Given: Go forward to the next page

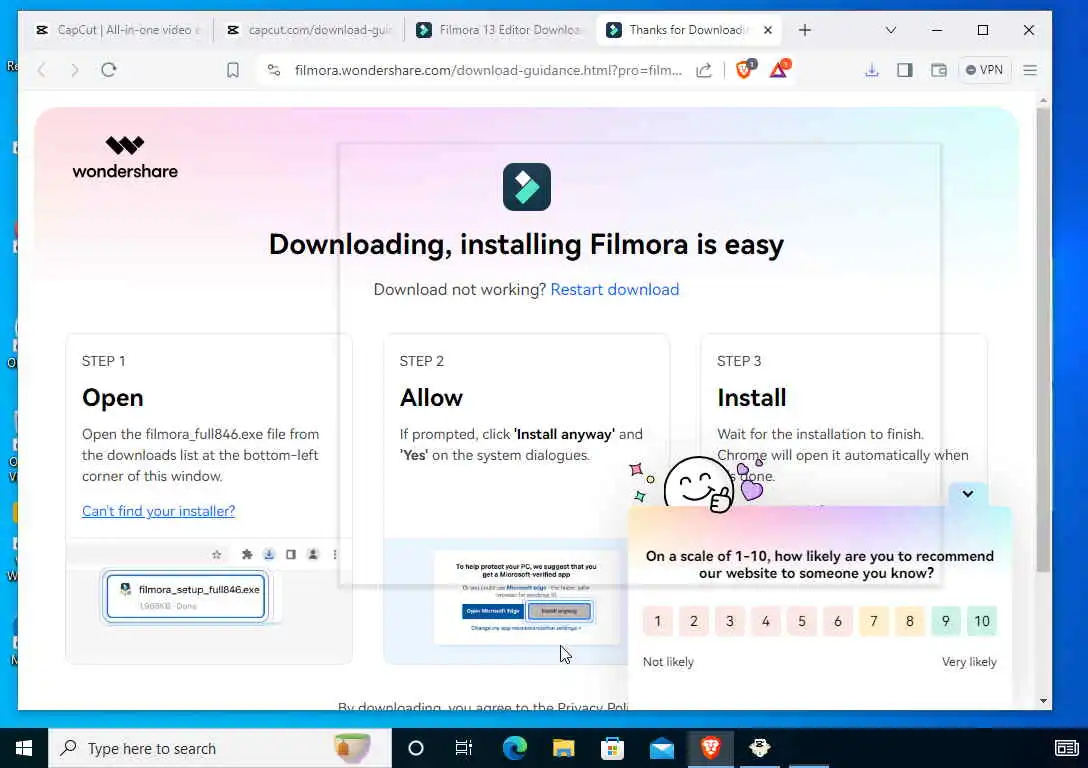Looking at the screenshot, I should point(75,70).
